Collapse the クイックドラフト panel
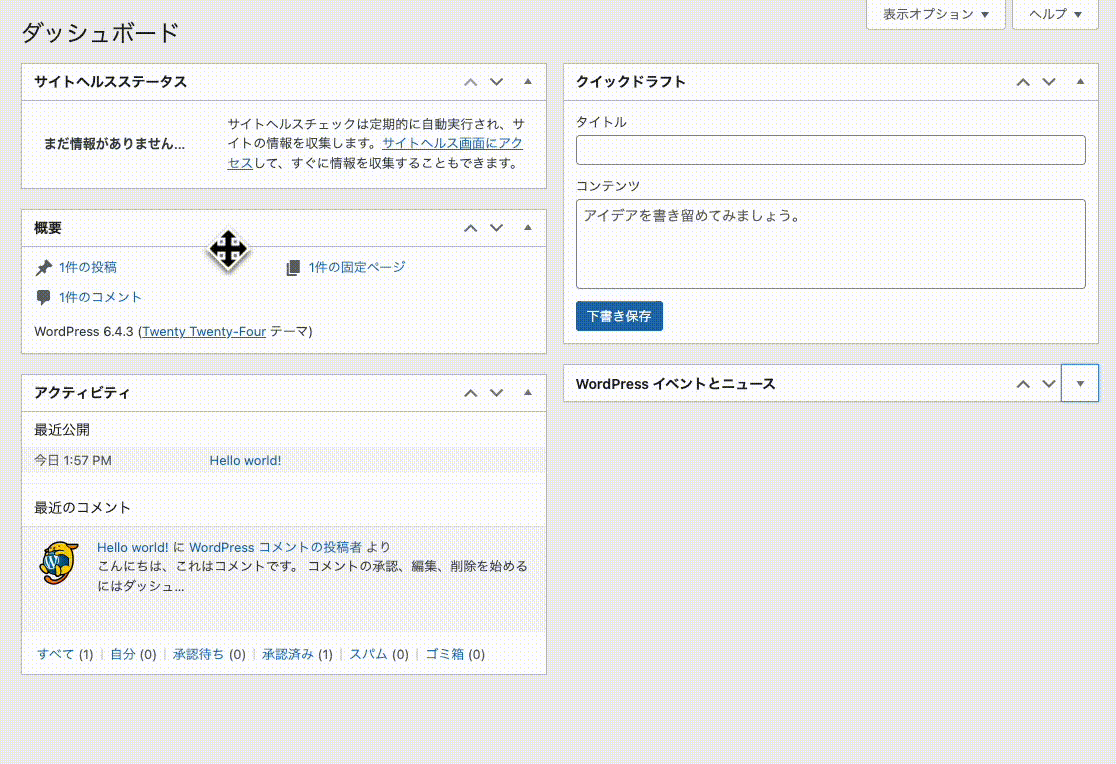The image size is (1116, 764). point(1080,82)
